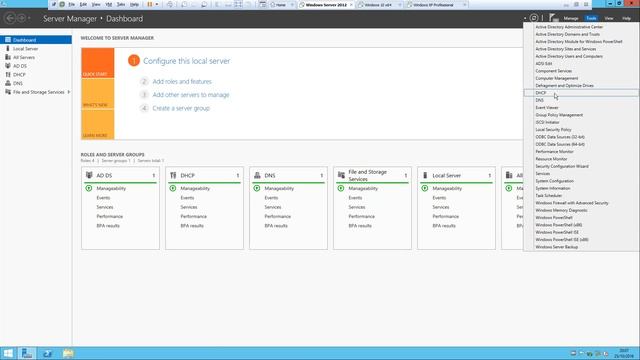Open Event Viewer from Tools menu
640x360 pixels.
547,108
